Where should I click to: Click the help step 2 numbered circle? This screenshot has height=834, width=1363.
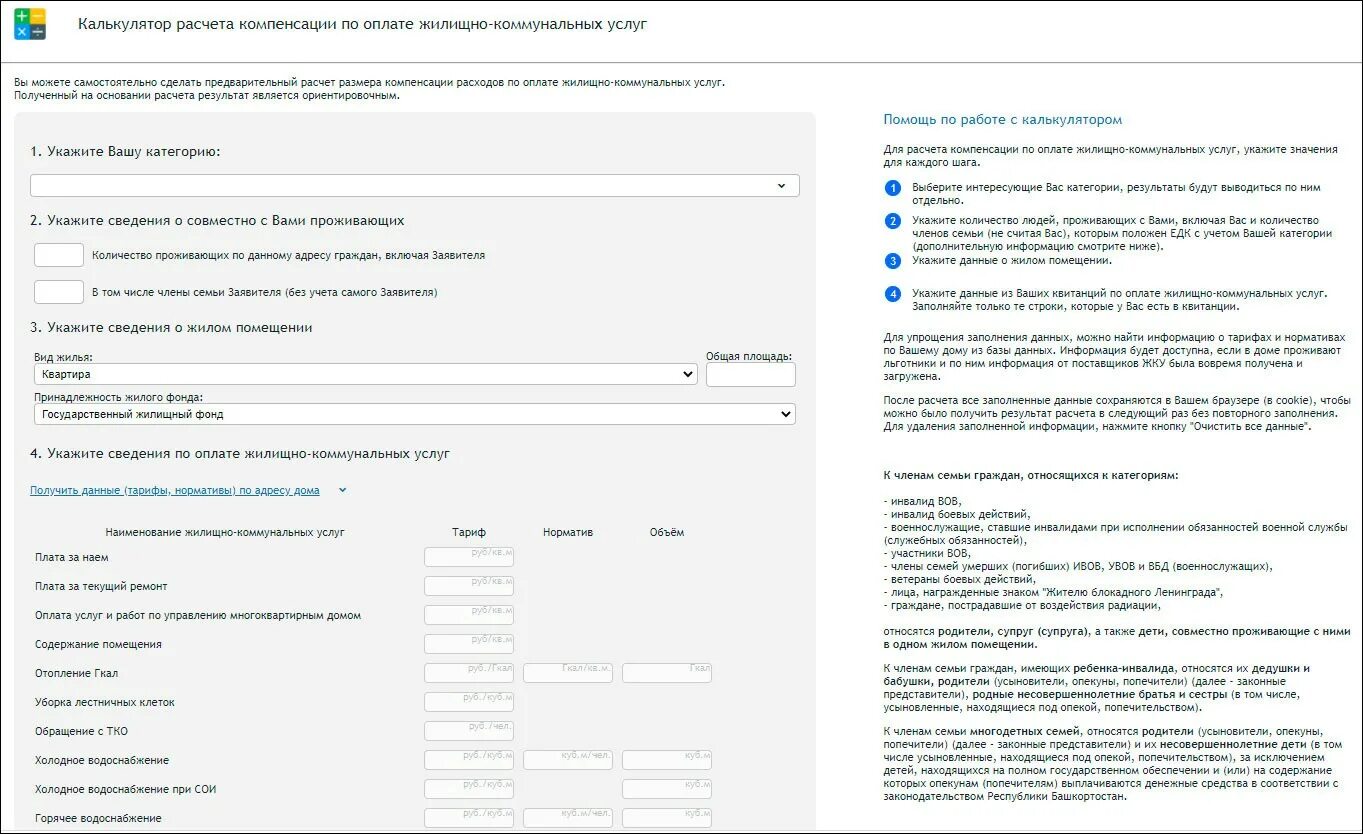893,221
